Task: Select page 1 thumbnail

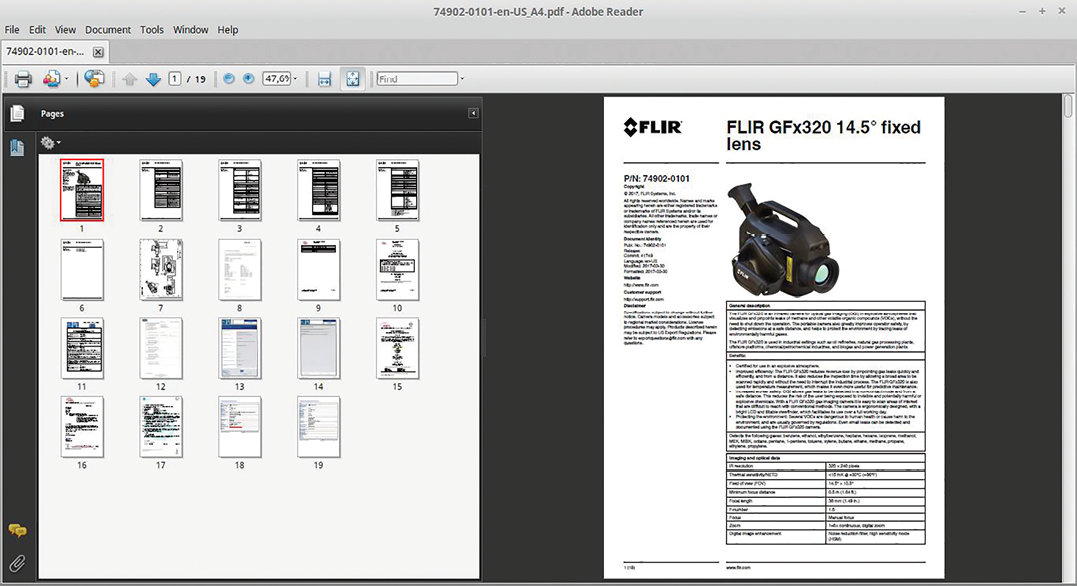Action: [x=82, y=190]
